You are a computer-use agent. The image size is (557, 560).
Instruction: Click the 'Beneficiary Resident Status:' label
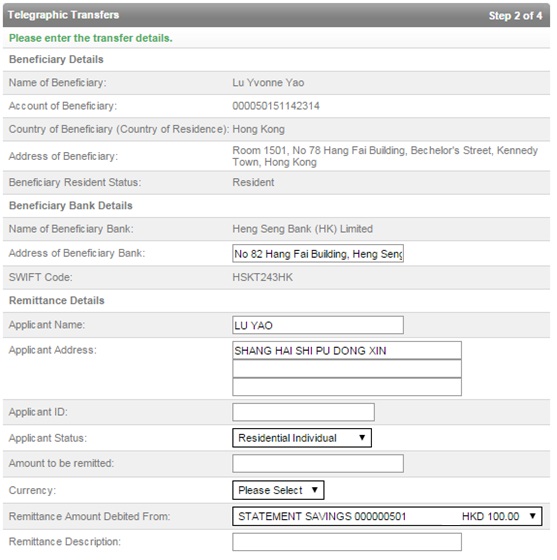(75, 182)
